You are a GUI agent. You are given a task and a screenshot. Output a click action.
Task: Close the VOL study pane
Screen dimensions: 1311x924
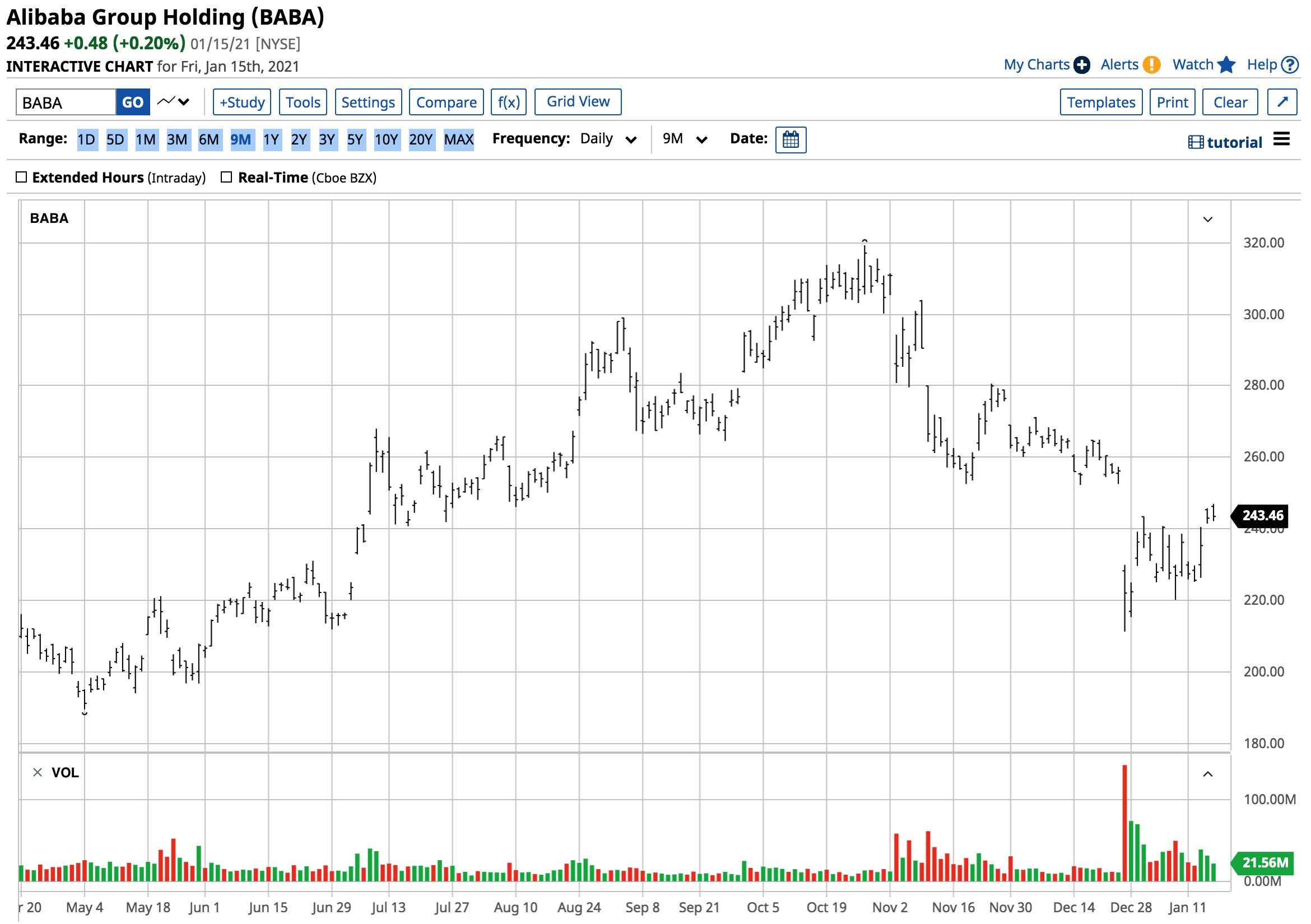click(x=38, y=772)
